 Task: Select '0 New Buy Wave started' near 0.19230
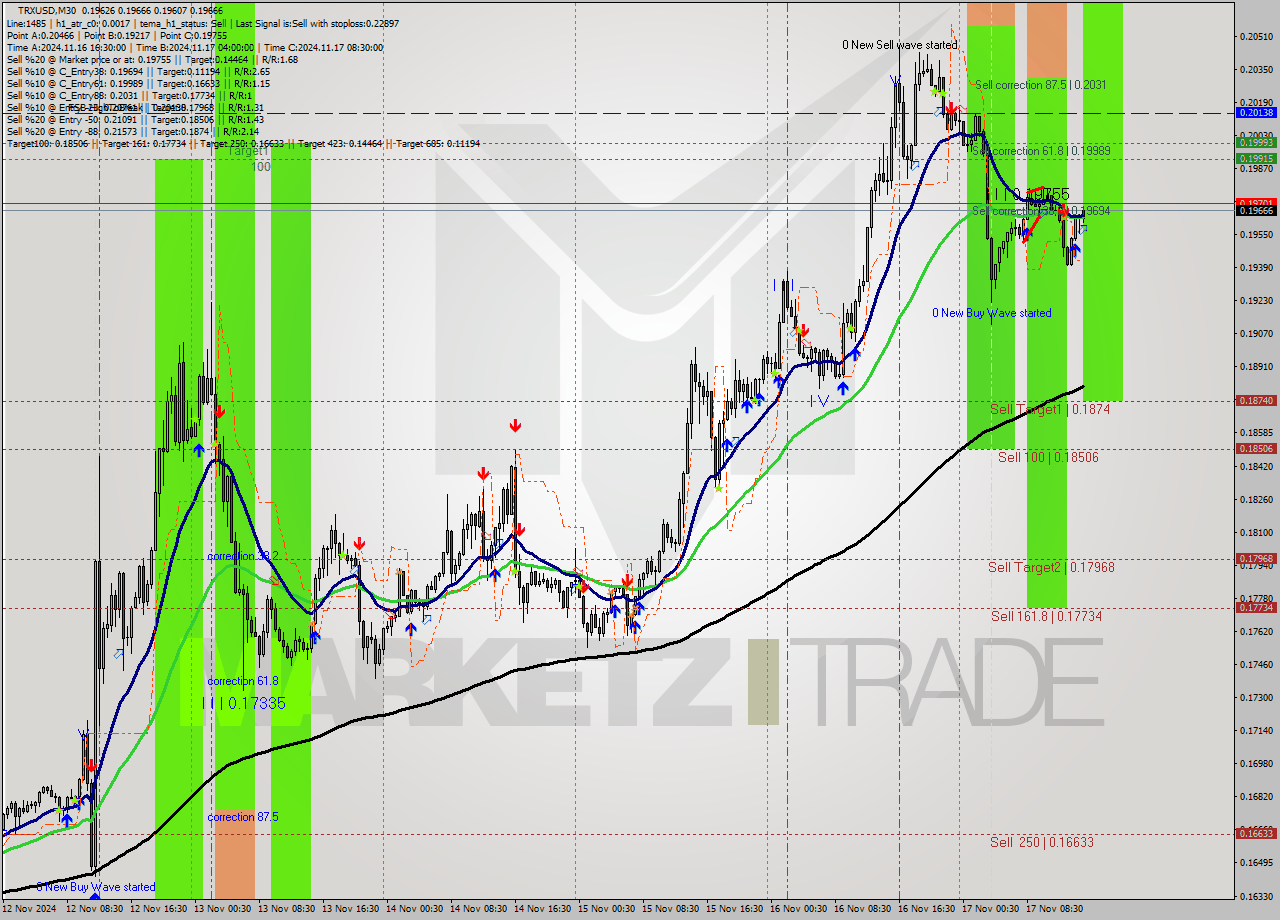click(991, 313)
